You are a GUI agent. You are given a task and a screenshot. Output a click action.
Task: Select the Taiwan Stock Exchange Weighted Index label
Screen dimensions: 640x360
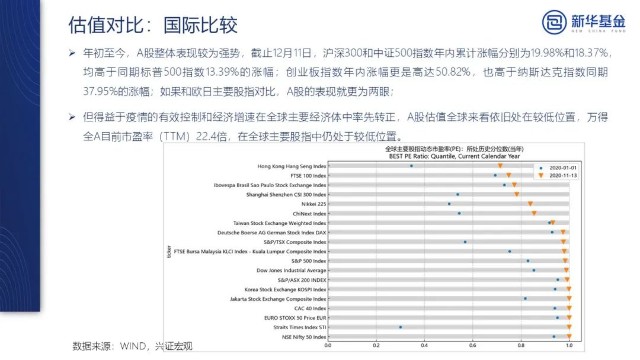[280, 223]
